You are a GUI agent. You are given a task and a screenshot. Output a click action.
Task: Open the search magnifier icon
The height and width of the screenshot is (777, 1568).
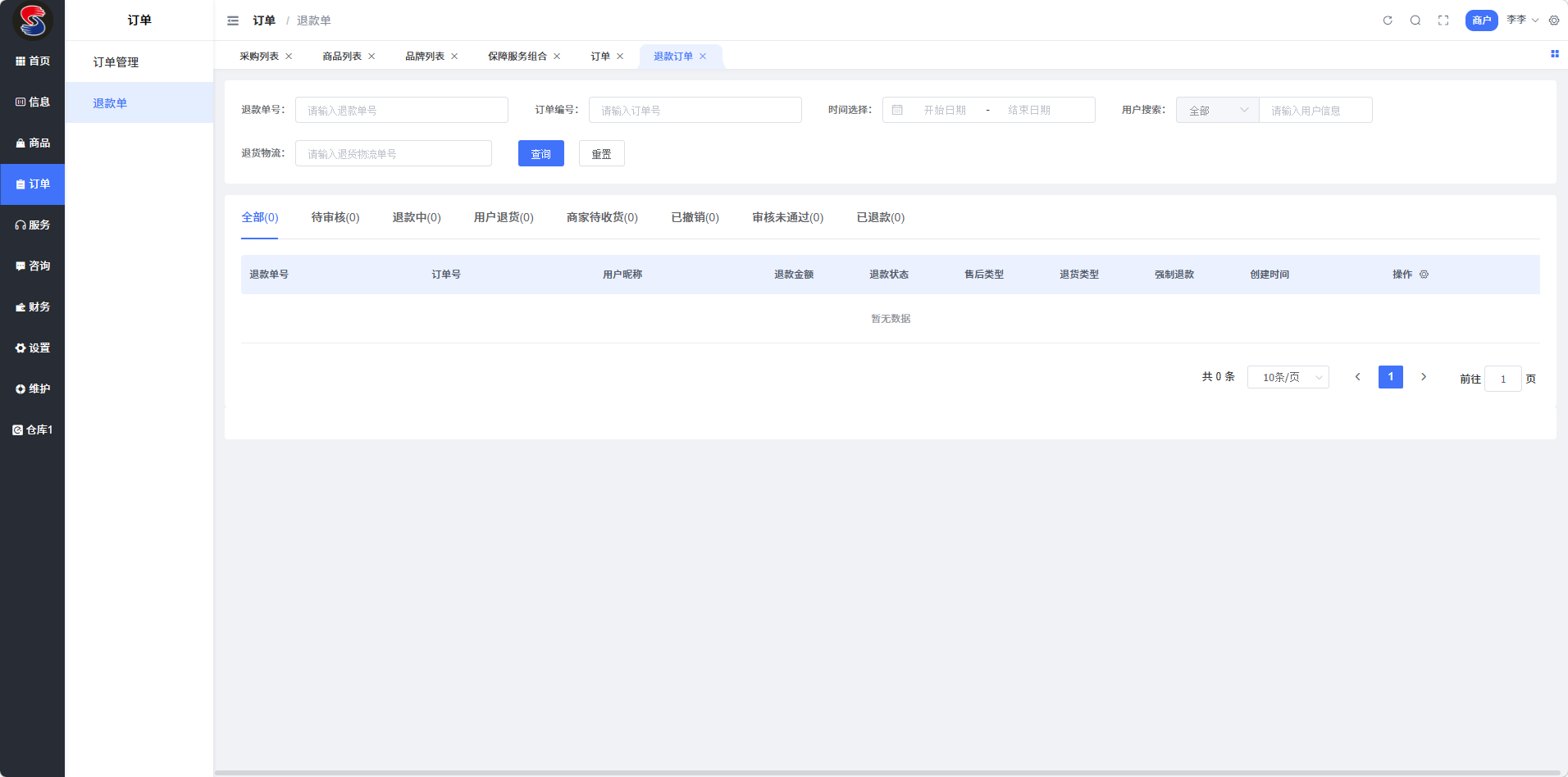(x=1415, y=20)
